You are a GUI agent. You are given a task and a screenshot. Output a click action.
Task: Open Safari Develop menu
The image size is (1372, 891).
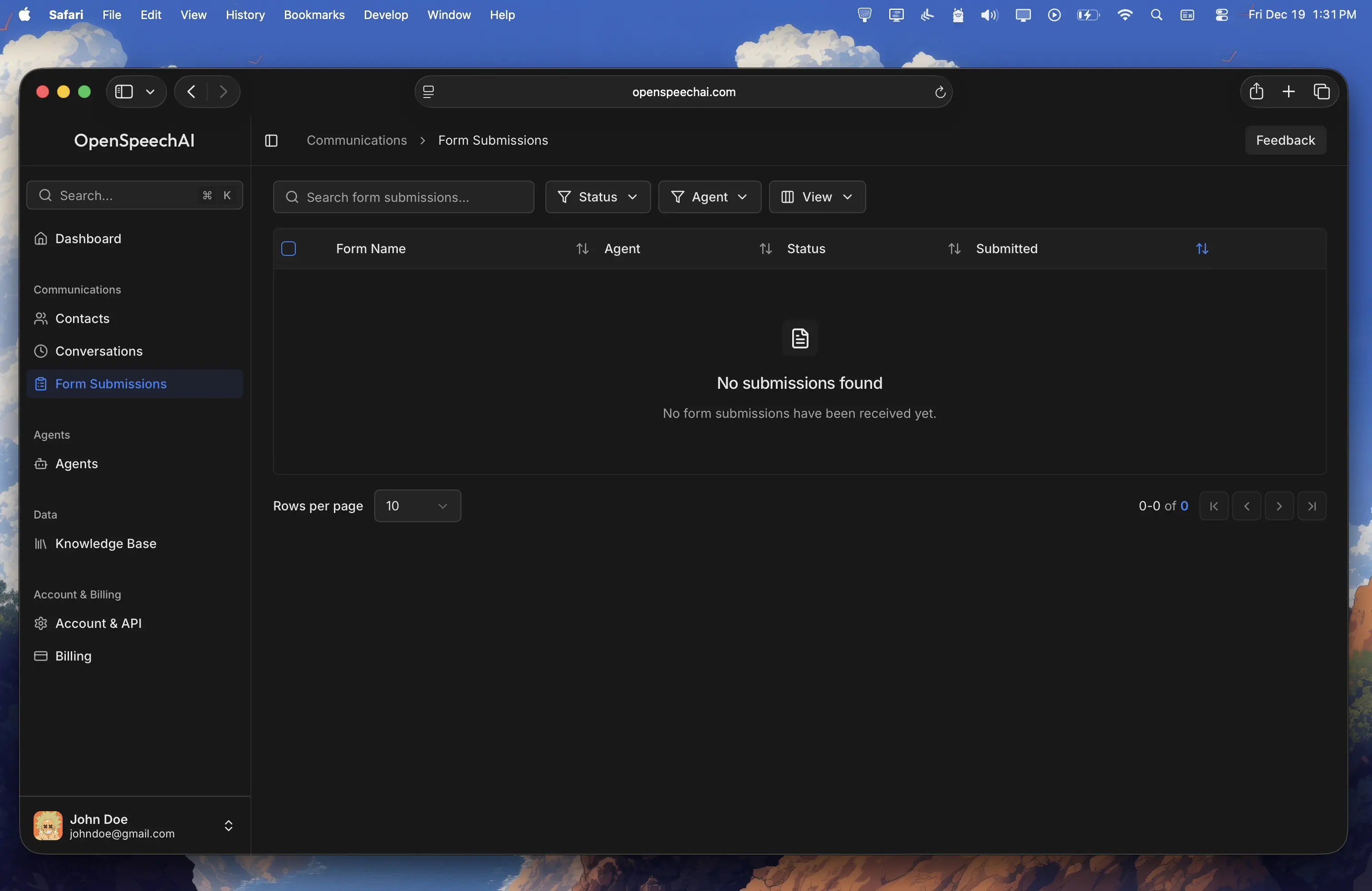pos(386,15)
